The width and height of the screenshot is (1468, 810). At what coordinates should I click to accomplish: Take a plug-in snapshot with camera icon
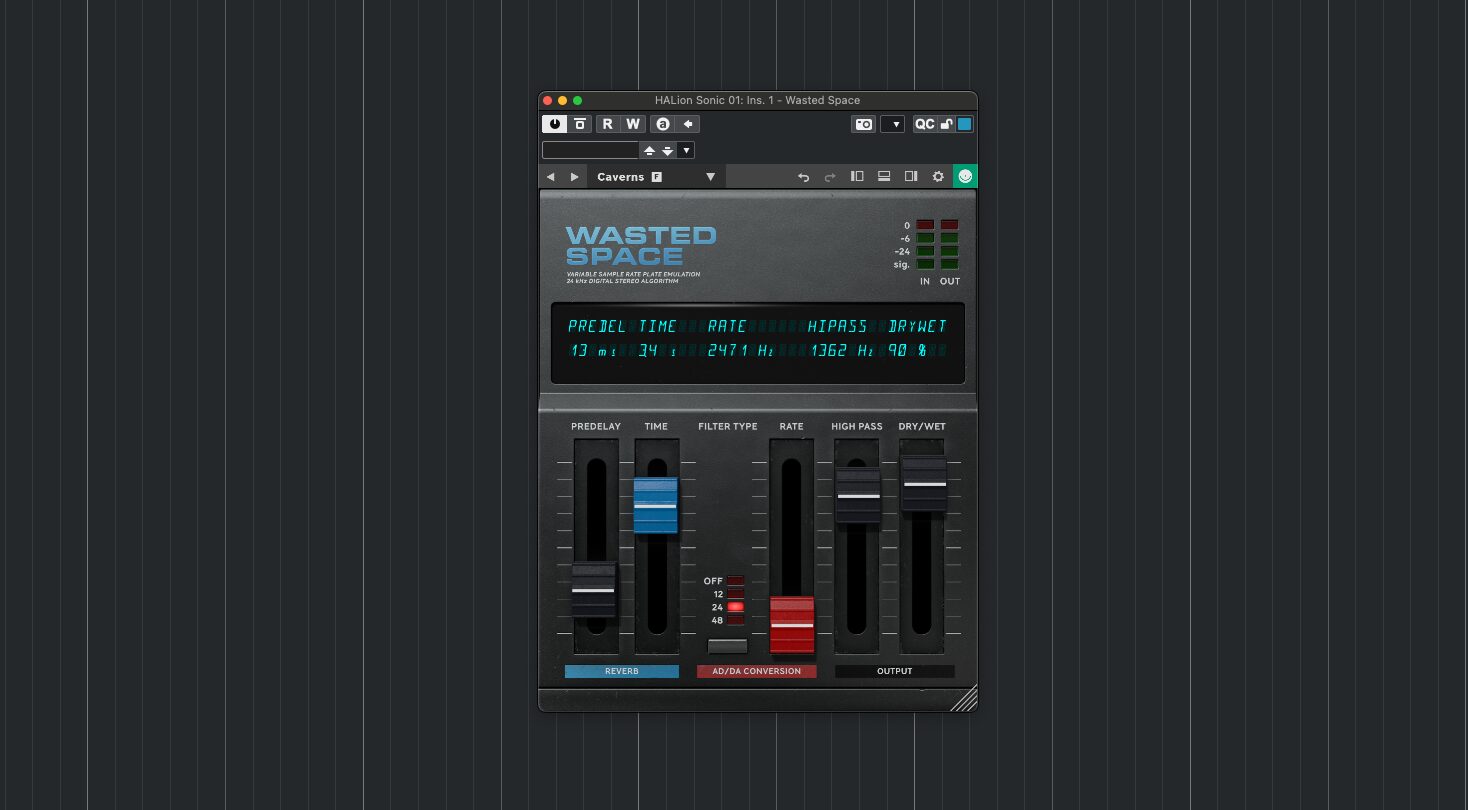pyautogui.click(x=864, y=124)
